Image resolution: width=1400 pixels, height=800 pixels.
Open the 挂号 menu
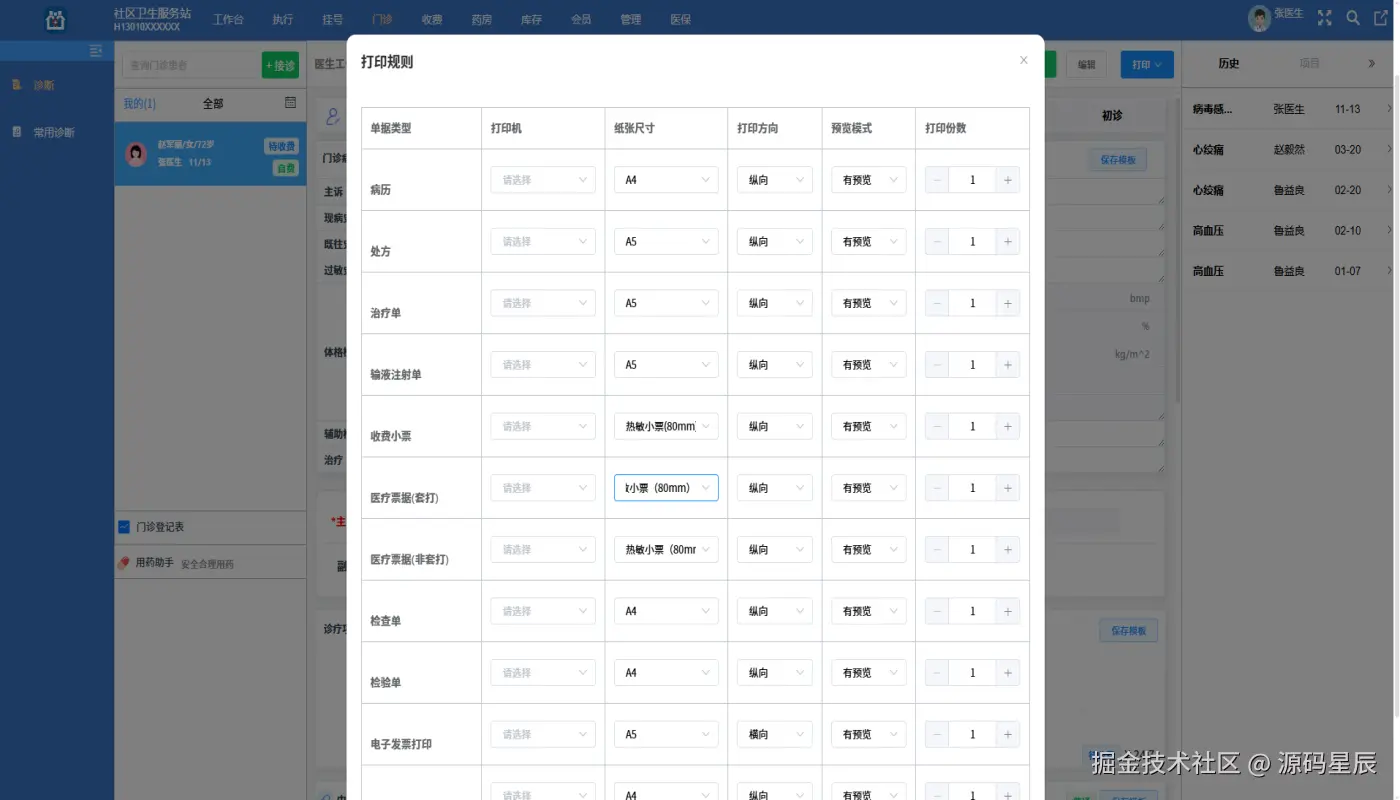coord(333,19)
